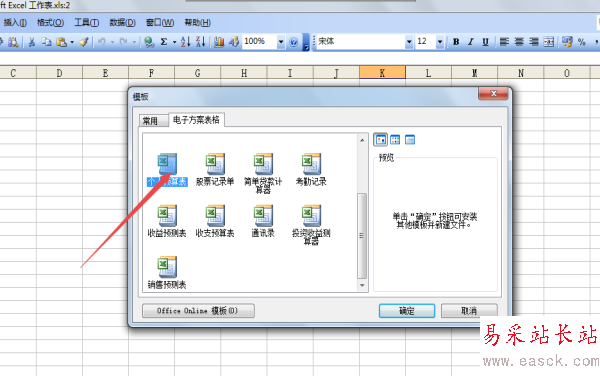Expand the AutoSum functions dropdown arrow
Screen dimensions: 600x376
[174, 42]
